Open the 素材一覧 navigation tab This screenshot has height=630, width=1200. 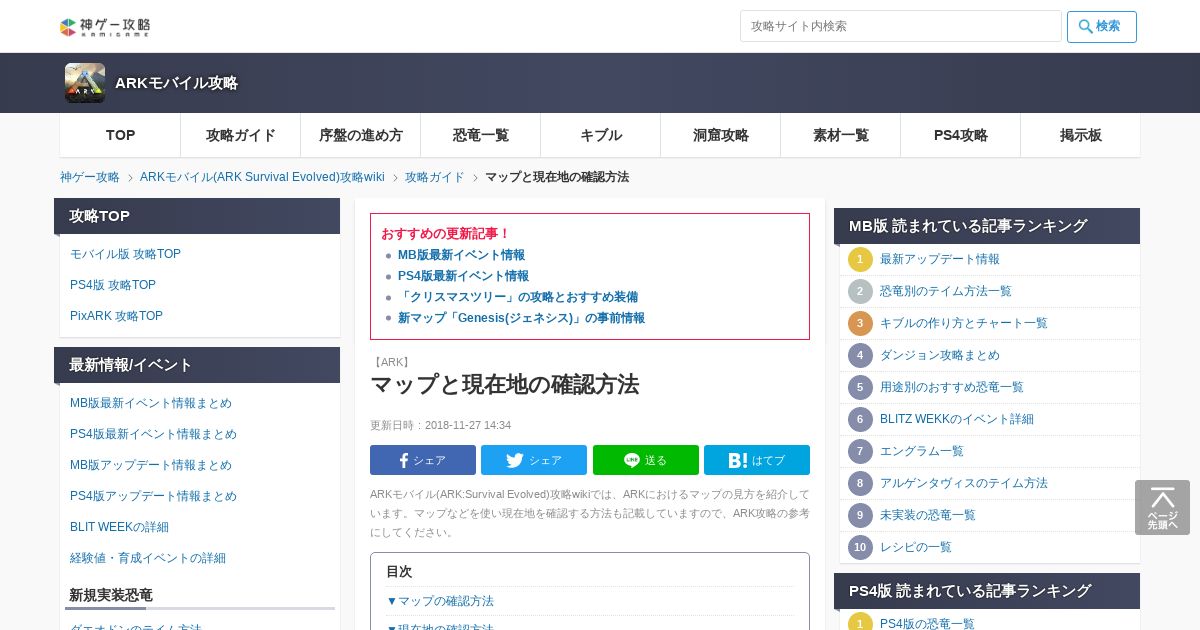pos(840,135)
